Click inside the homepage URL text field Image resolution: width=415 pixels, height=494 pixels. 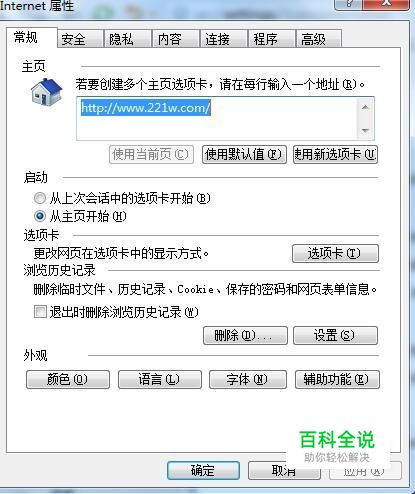click(217, 119)
